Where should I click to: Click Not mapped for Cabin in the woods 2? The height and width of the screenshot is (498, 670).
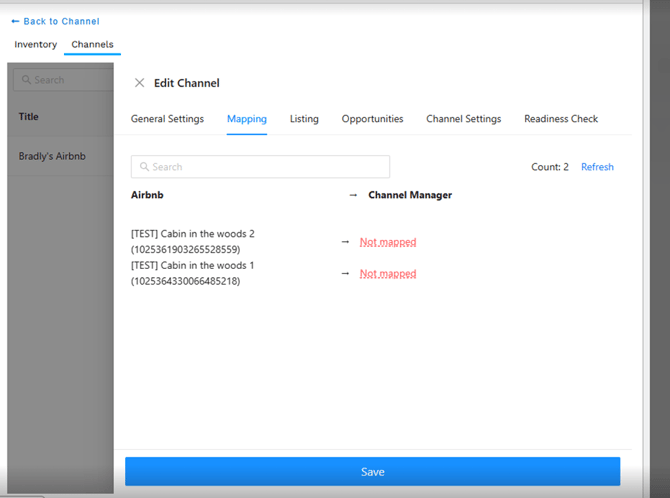388,242
